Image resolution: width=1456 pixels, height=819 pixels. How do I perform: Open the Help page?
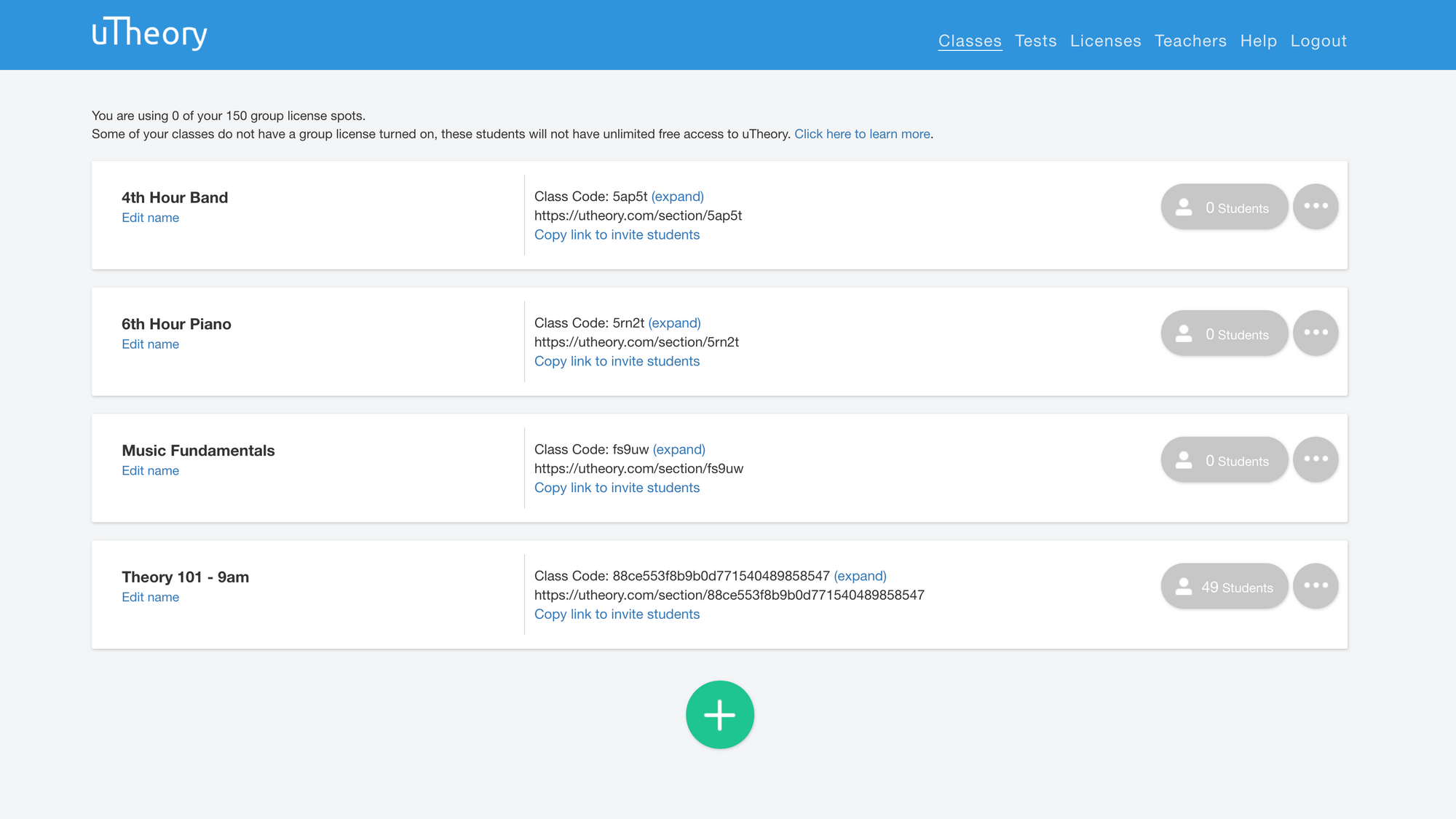pos(1259,41)
